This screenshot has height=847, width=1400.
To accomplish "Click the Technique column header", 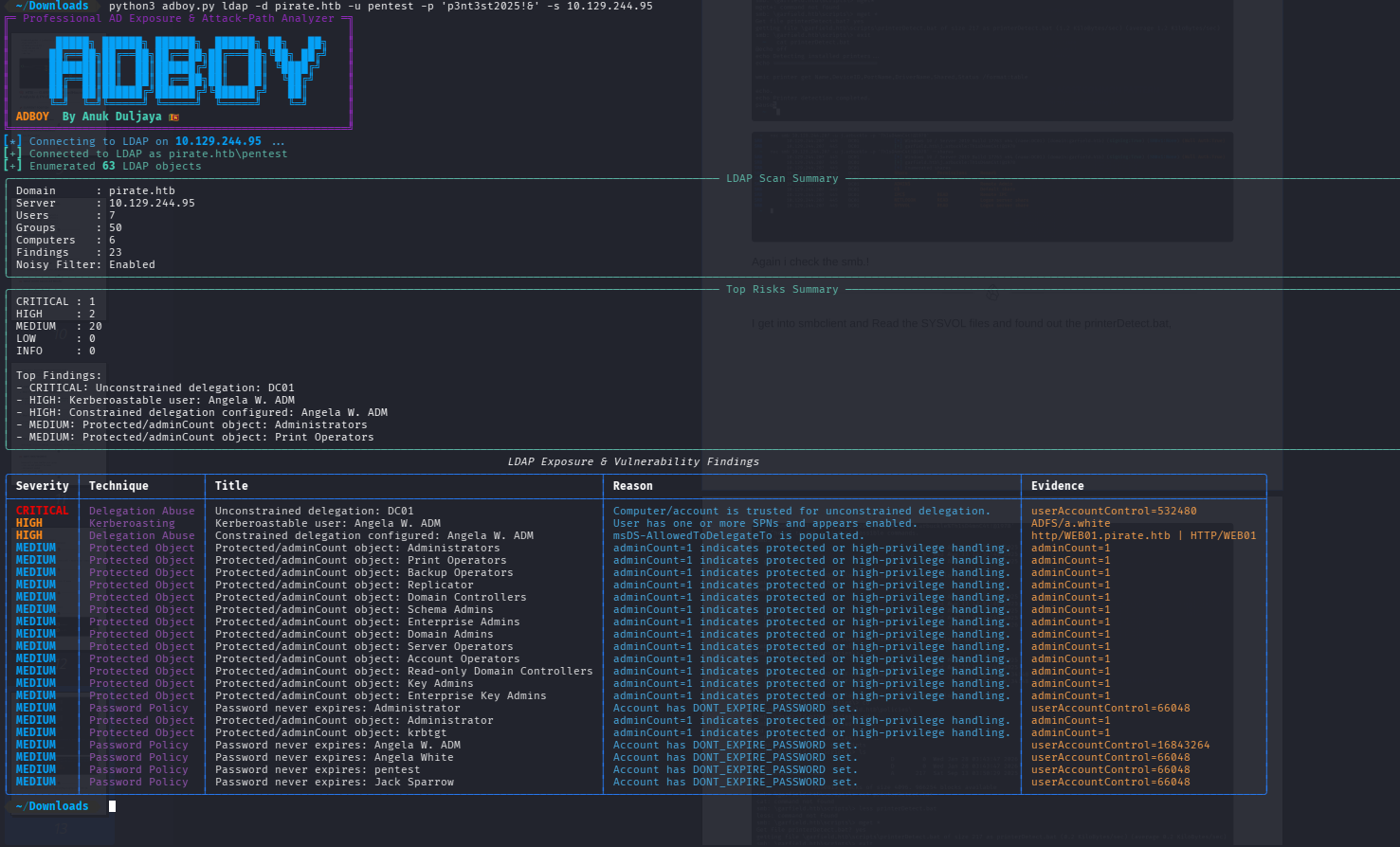I will point(118,486).
